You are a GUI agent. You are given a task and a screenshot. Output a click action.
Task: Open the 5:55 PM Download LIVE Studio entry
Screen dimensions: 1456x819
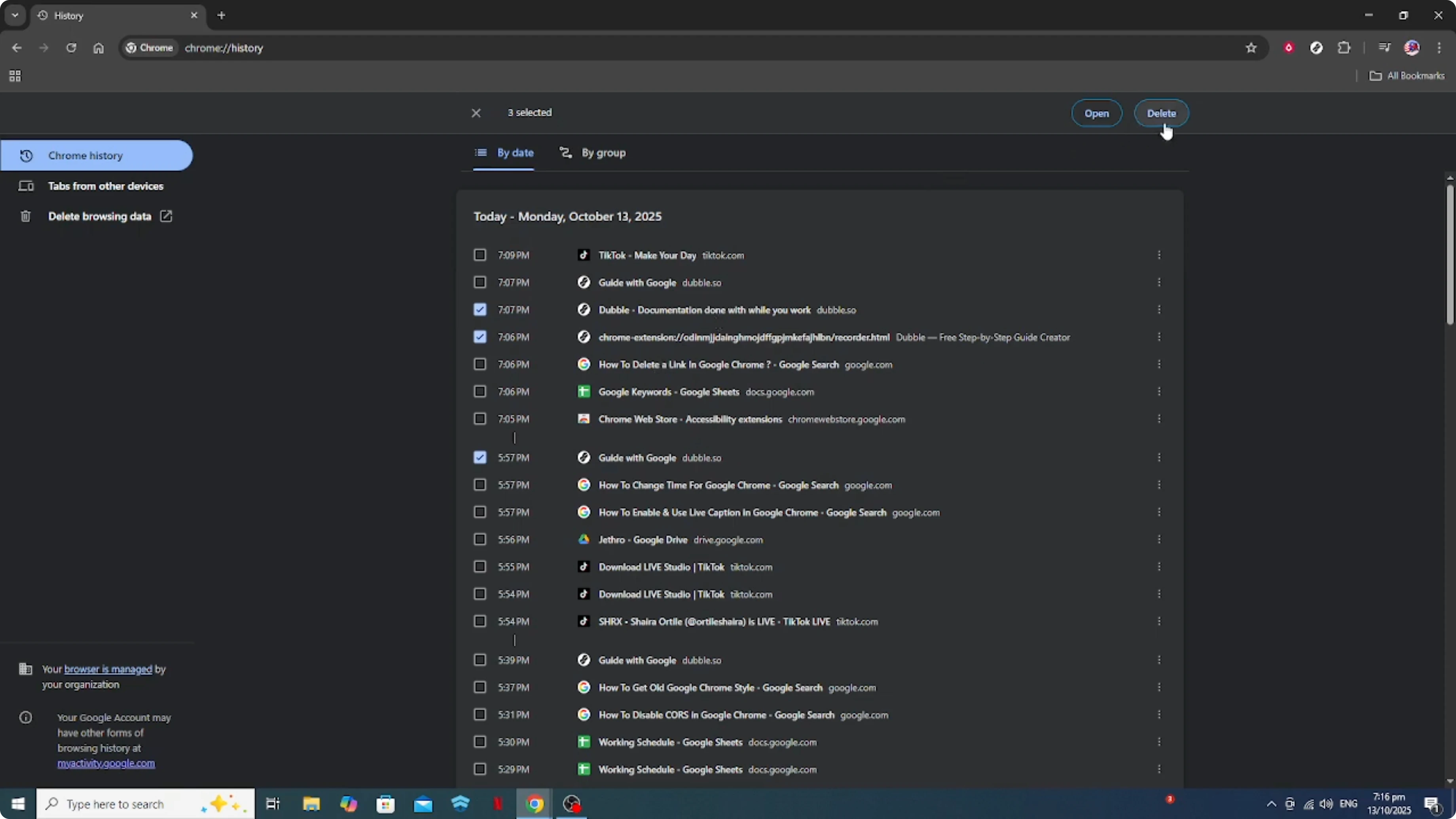click(x=661, y=567)
